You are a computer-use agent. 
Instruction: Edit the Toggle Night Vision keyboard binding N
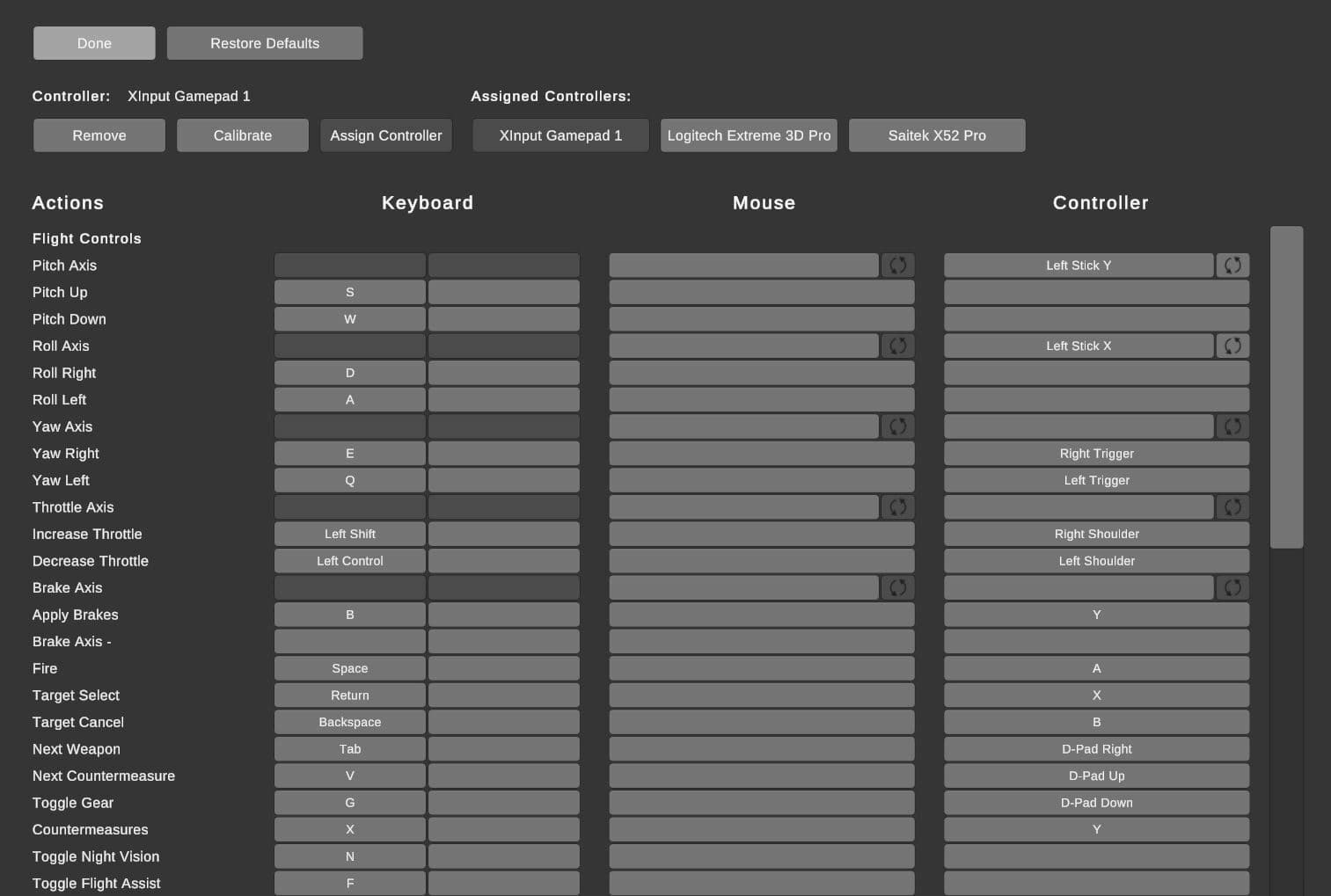350,856
